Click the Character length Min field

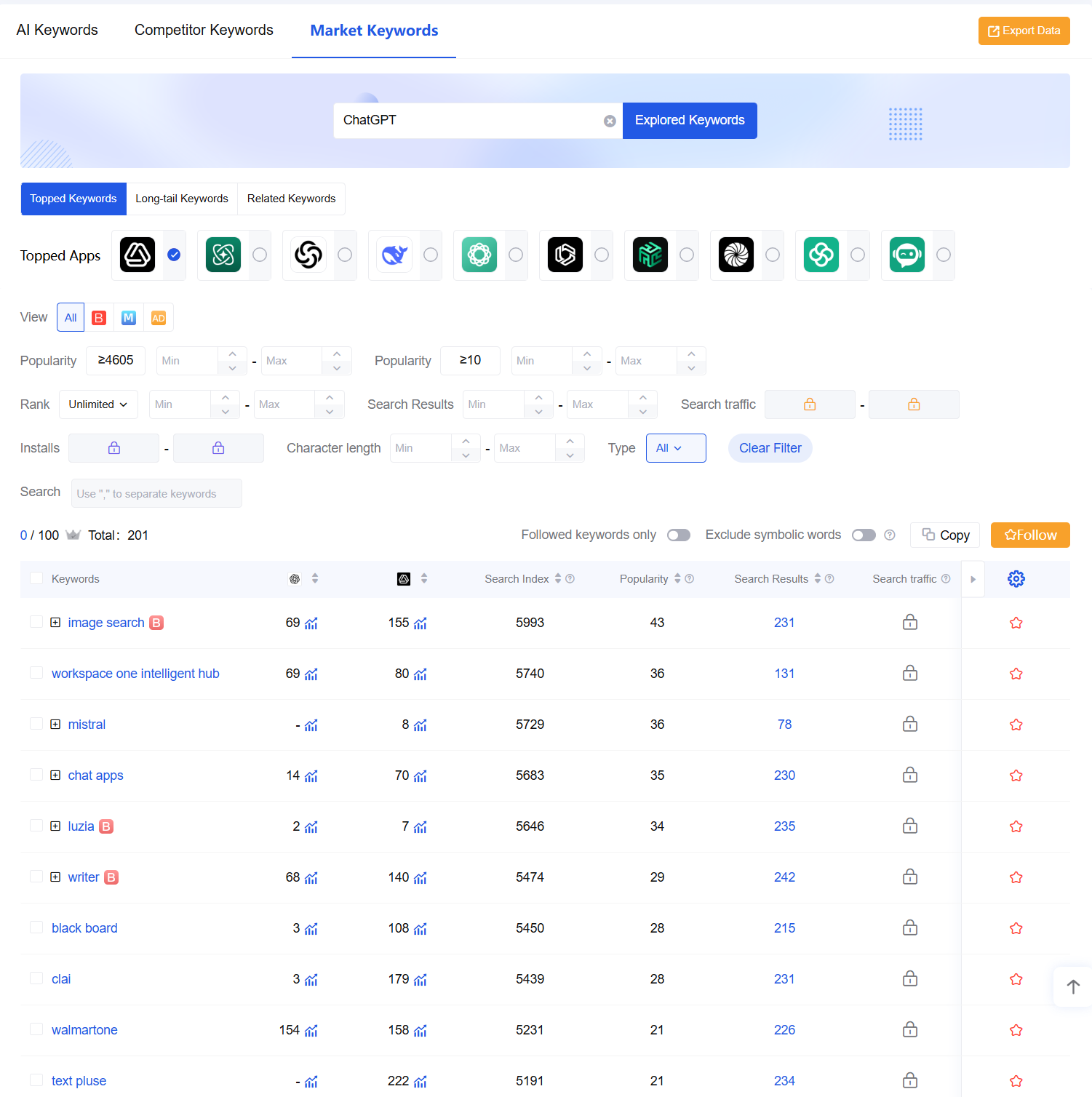pos(422,448)
